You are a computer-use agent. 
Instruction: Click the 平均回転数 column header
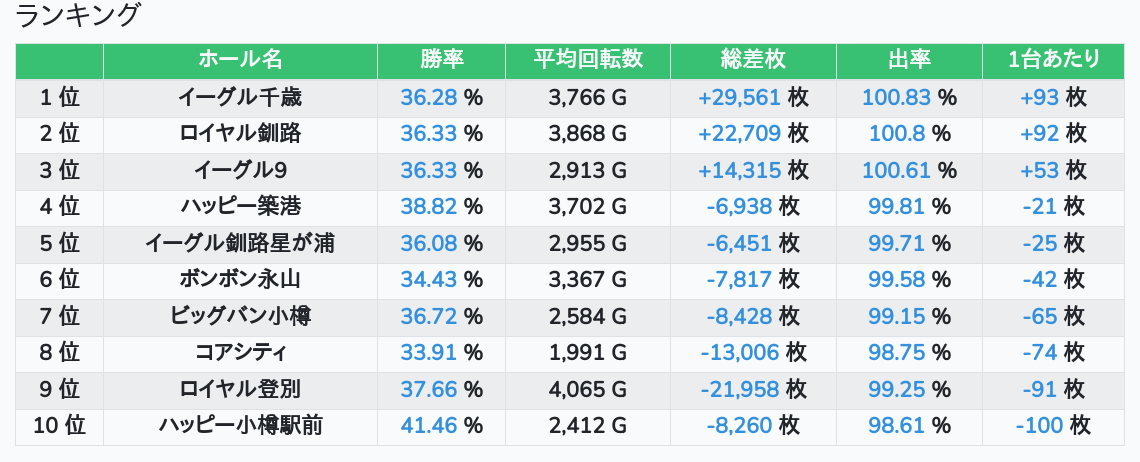coord(588,60)
